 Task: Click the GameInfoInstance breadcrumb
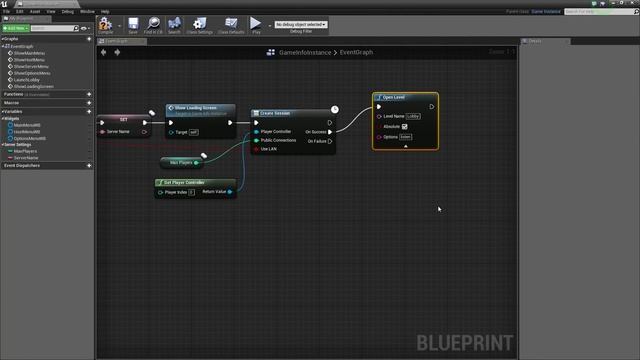pyautogui.click(x=305, y=52)
